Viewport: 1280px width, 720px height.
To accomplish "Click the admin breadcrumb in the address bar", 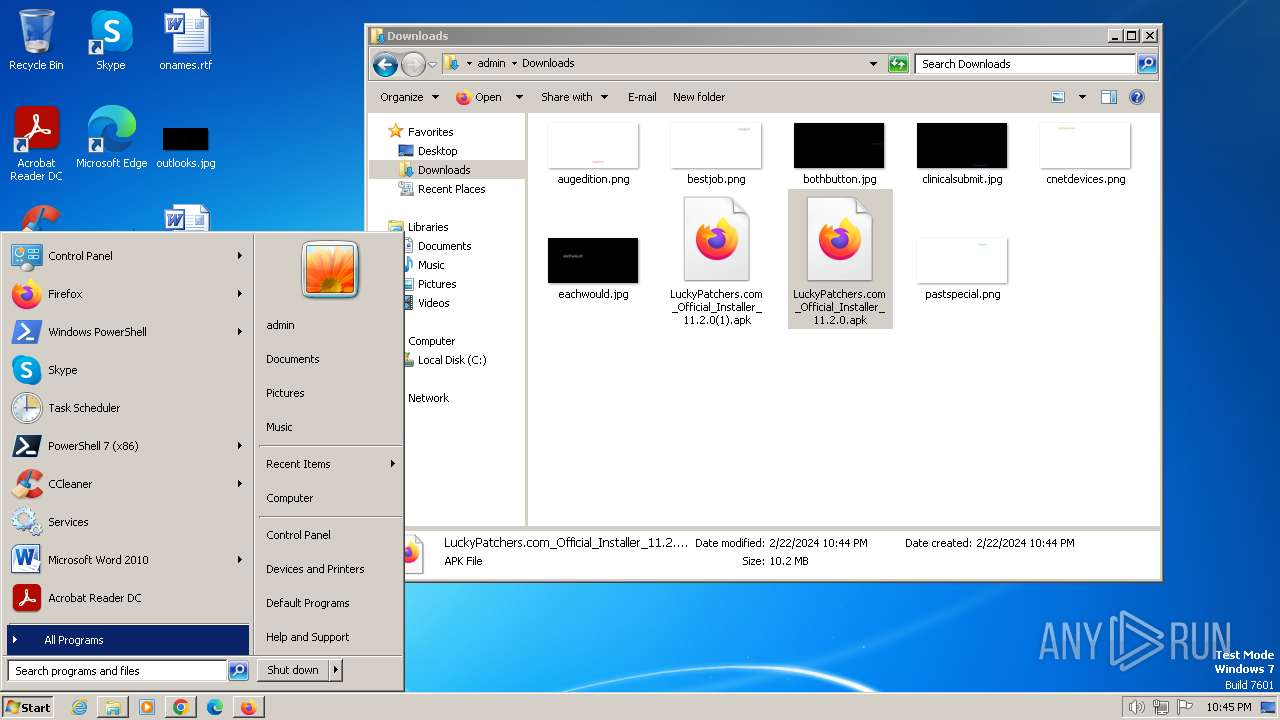I will [x=491, y=63].
